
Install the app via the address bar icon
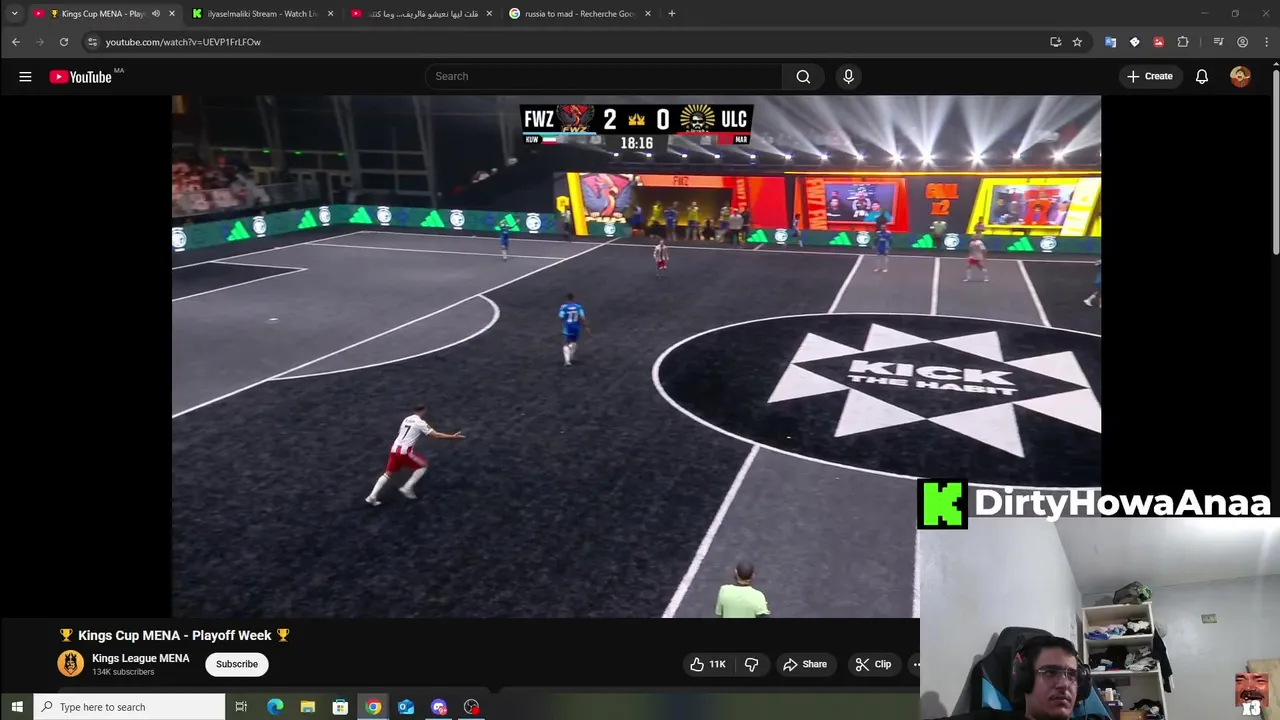point(1055,42)
